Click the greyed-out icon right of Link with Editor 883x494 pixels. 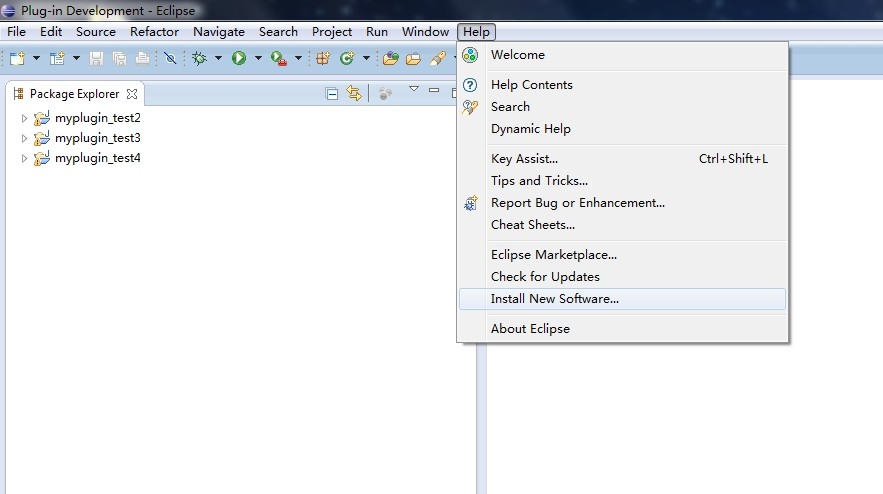385,94
